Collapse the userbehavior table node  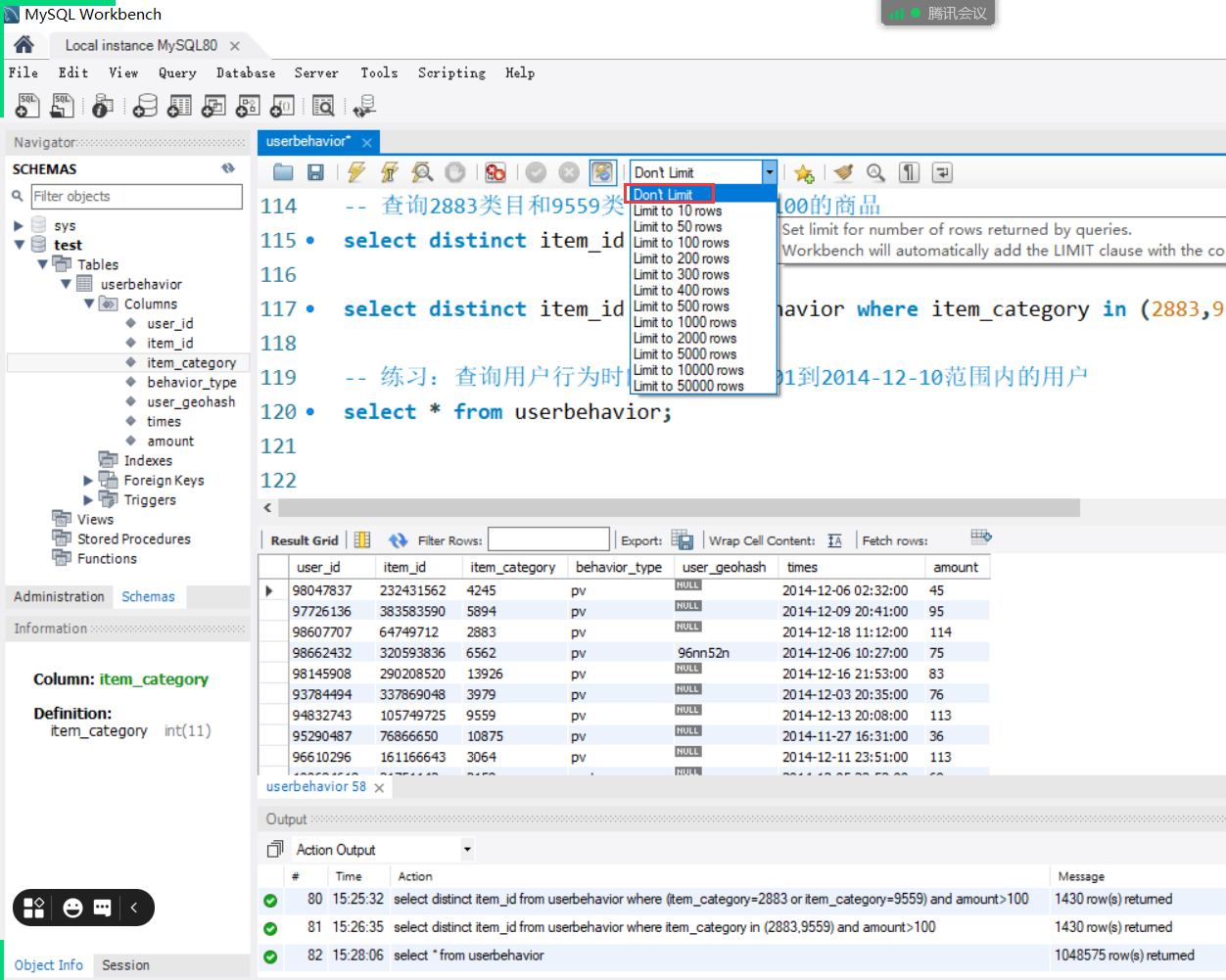tap(66, 284)
